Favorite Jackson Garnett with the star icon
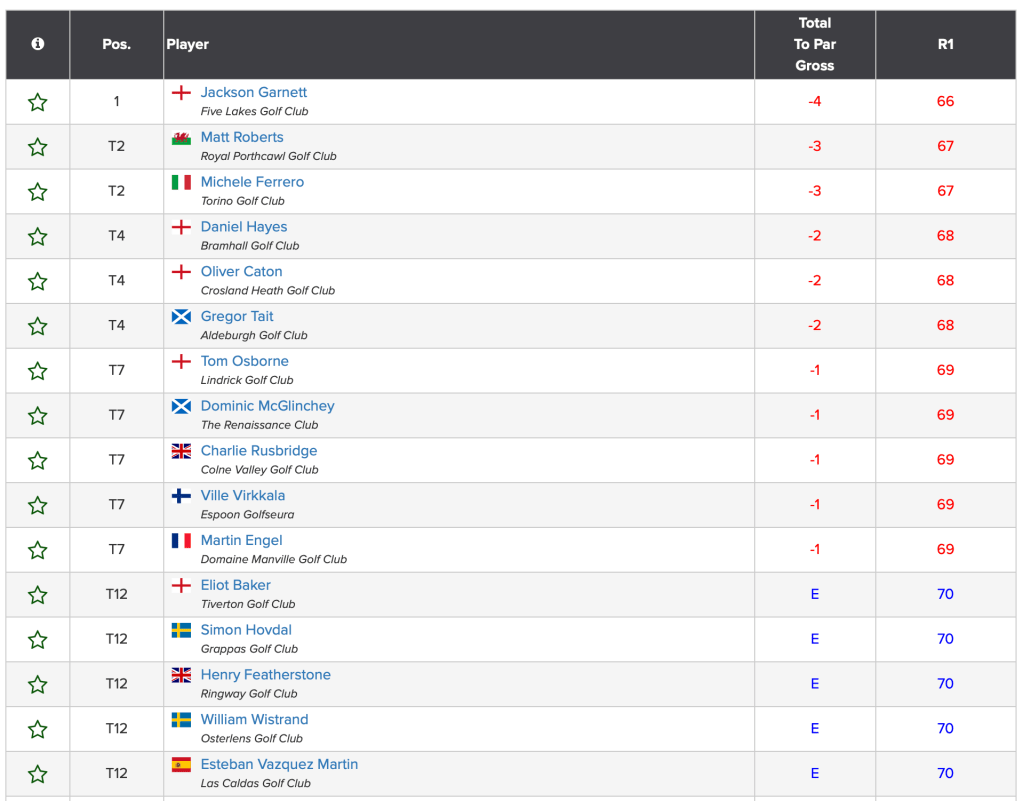Viewport: 1023px width, 801px height. [x=38, y=102]
